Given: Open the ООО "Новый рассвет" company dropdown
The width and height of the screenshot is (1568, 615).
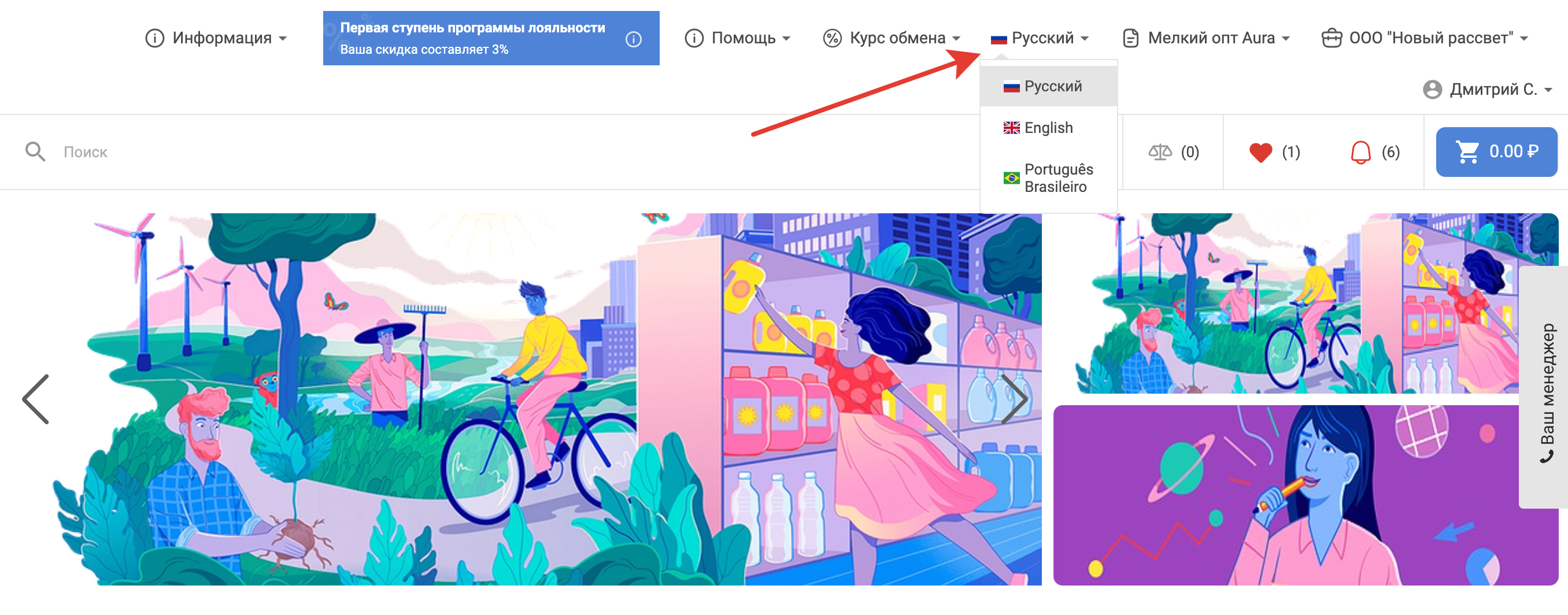Looking at the screenshot, I should tap(1425, 38).
